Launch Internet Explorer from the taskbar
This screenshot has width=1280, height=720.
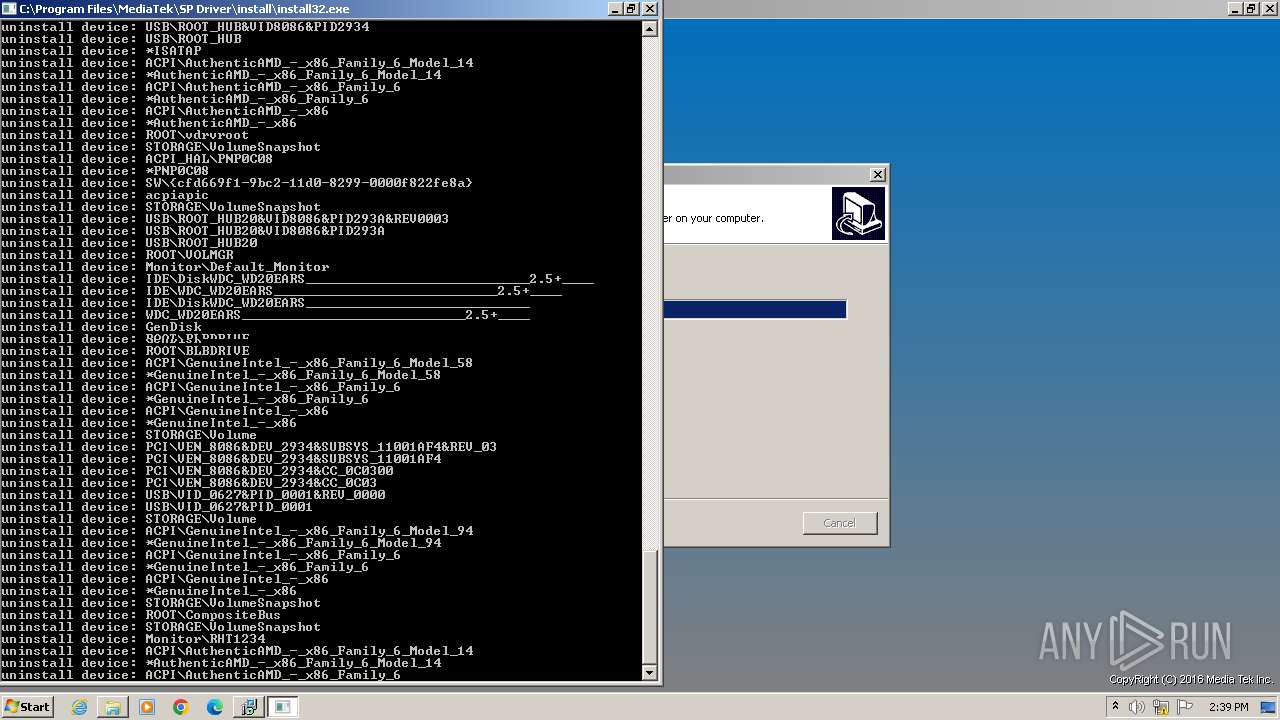point(80,707)
